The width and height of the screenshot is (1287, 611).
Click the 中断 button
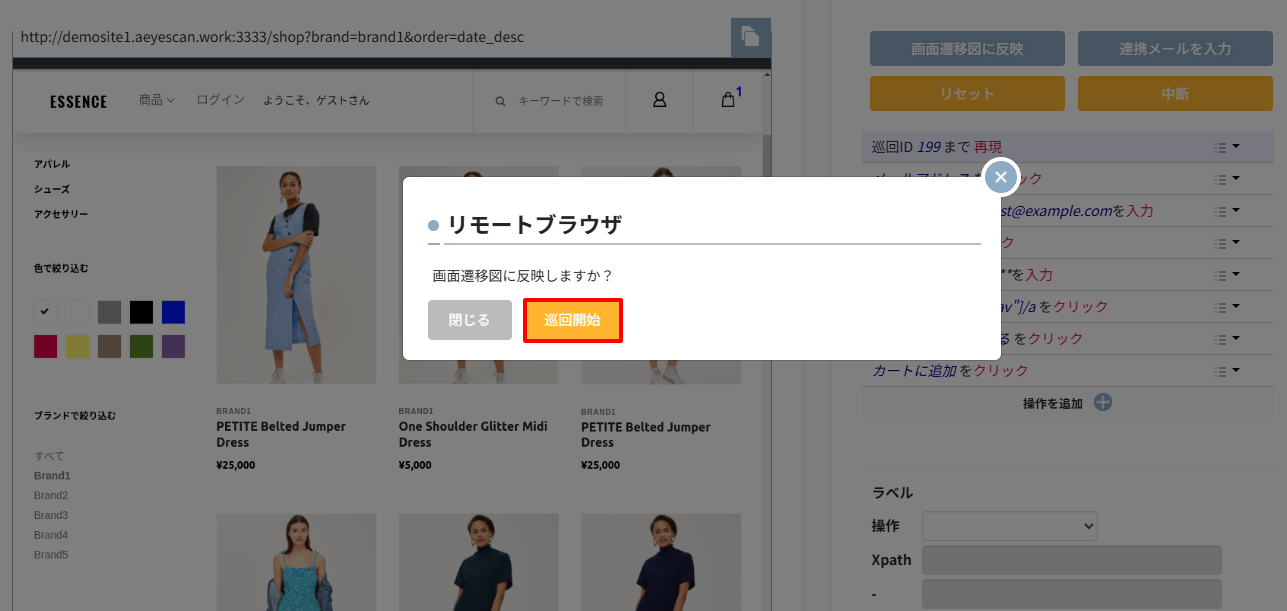click(1175, 94)
